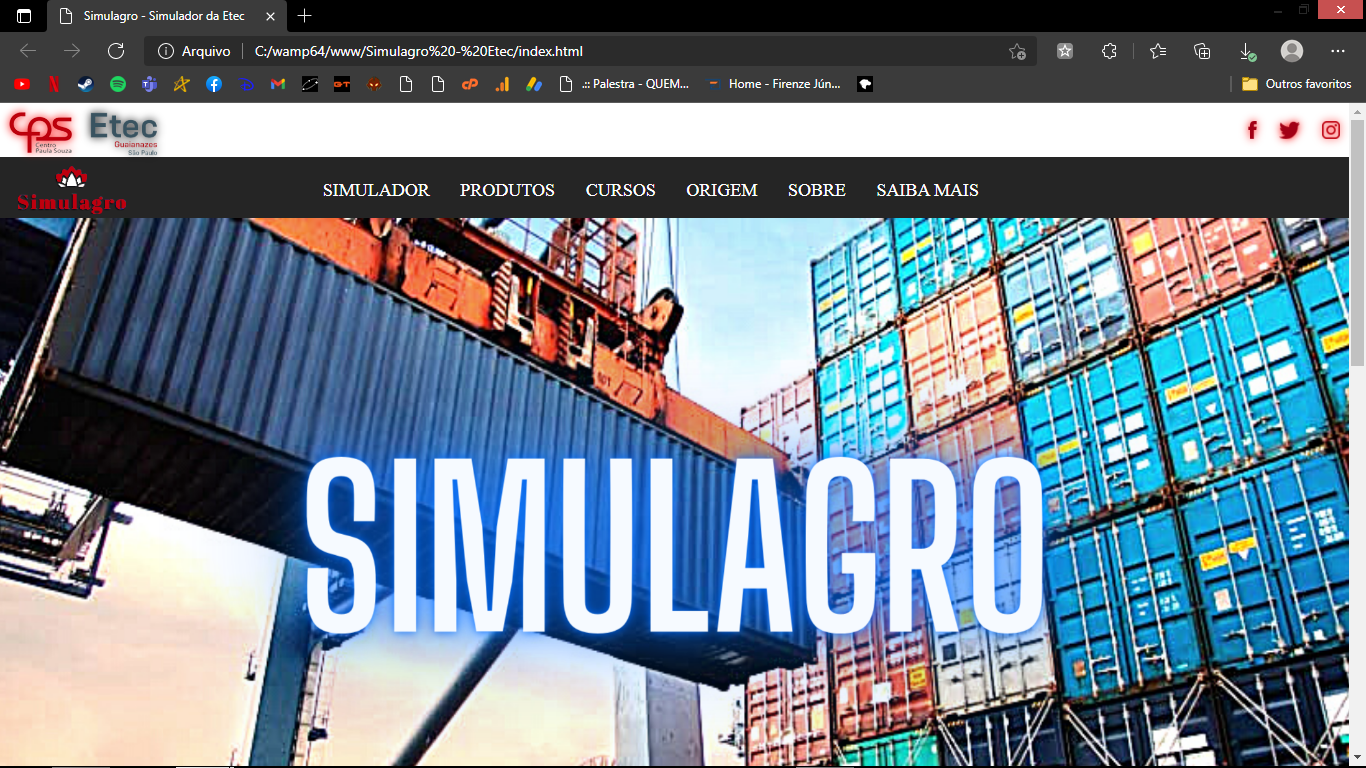Select the CURSOS menu item
Image resolution: width=1366 pixels, height=768 pixels.
coord(620,190)
